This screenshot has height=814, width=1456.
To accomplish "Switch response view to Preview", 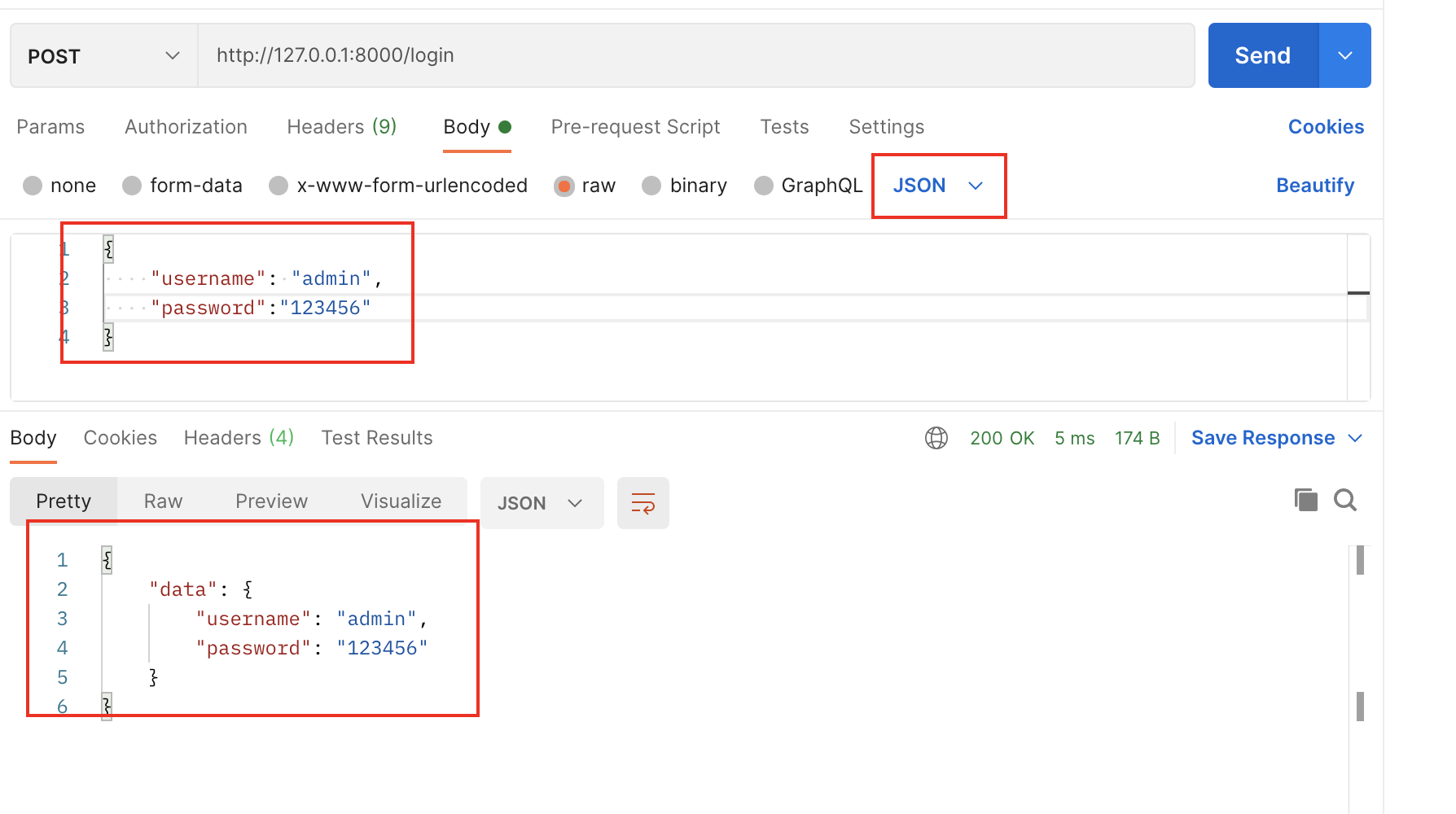I will pos(271,501).
